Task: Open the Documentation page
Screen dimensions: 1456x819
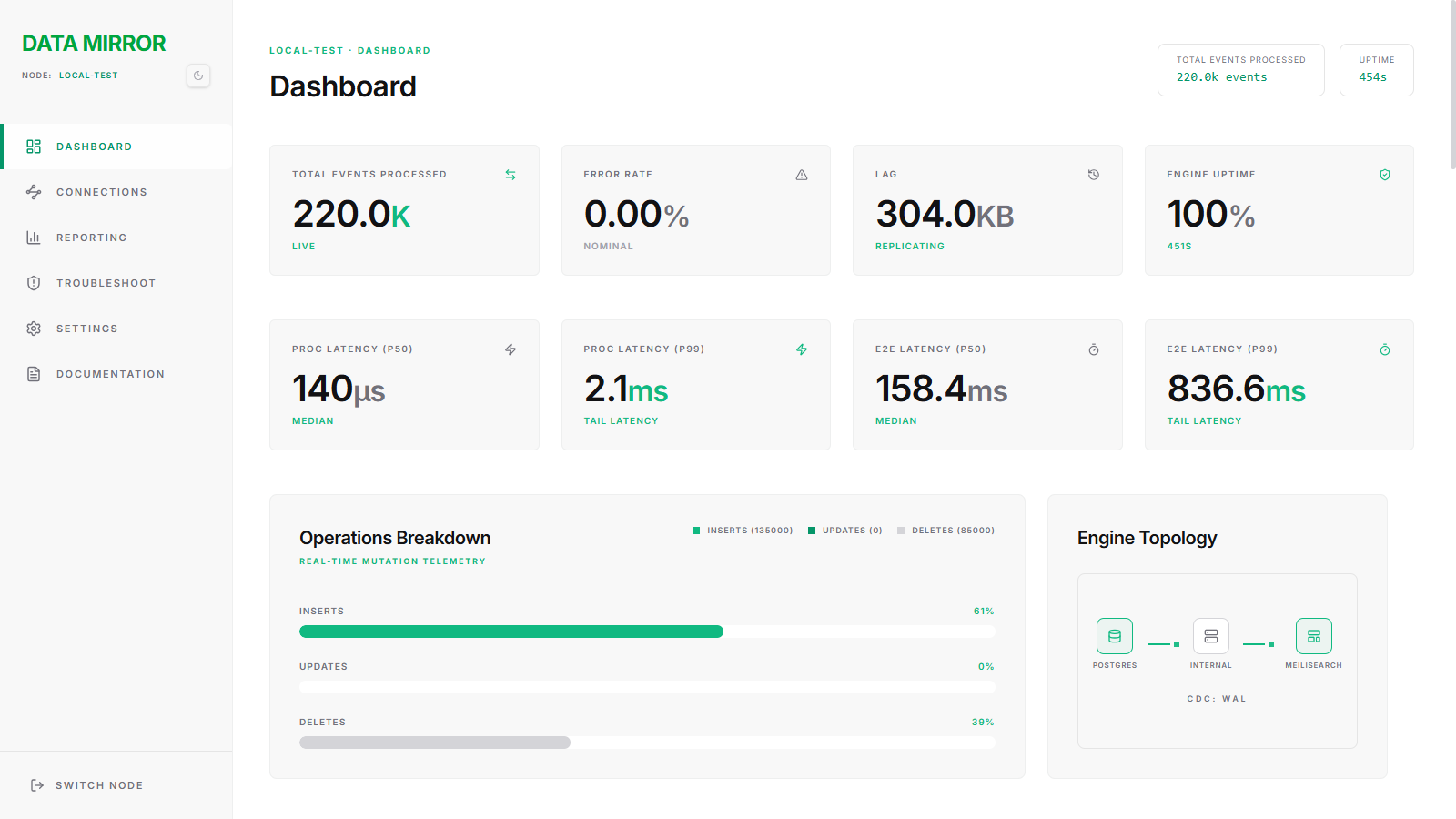Action: [116, 374]
